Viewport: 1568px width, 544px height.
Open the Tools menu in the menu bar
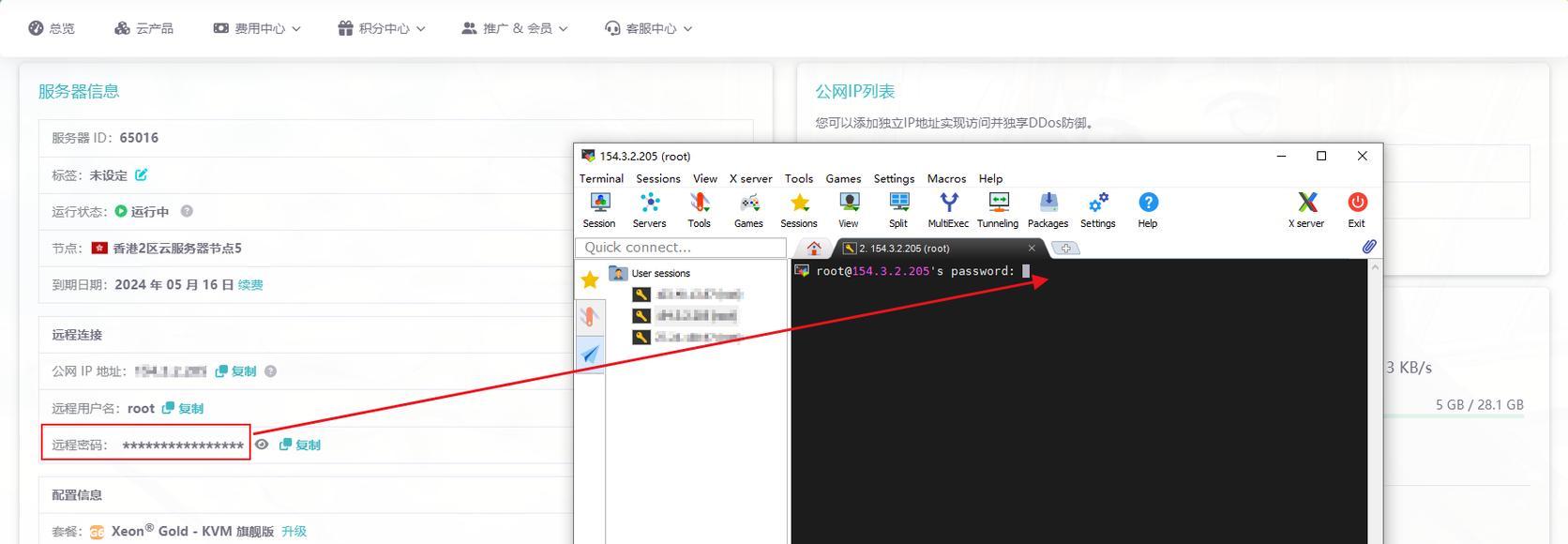tap(799, 178)
